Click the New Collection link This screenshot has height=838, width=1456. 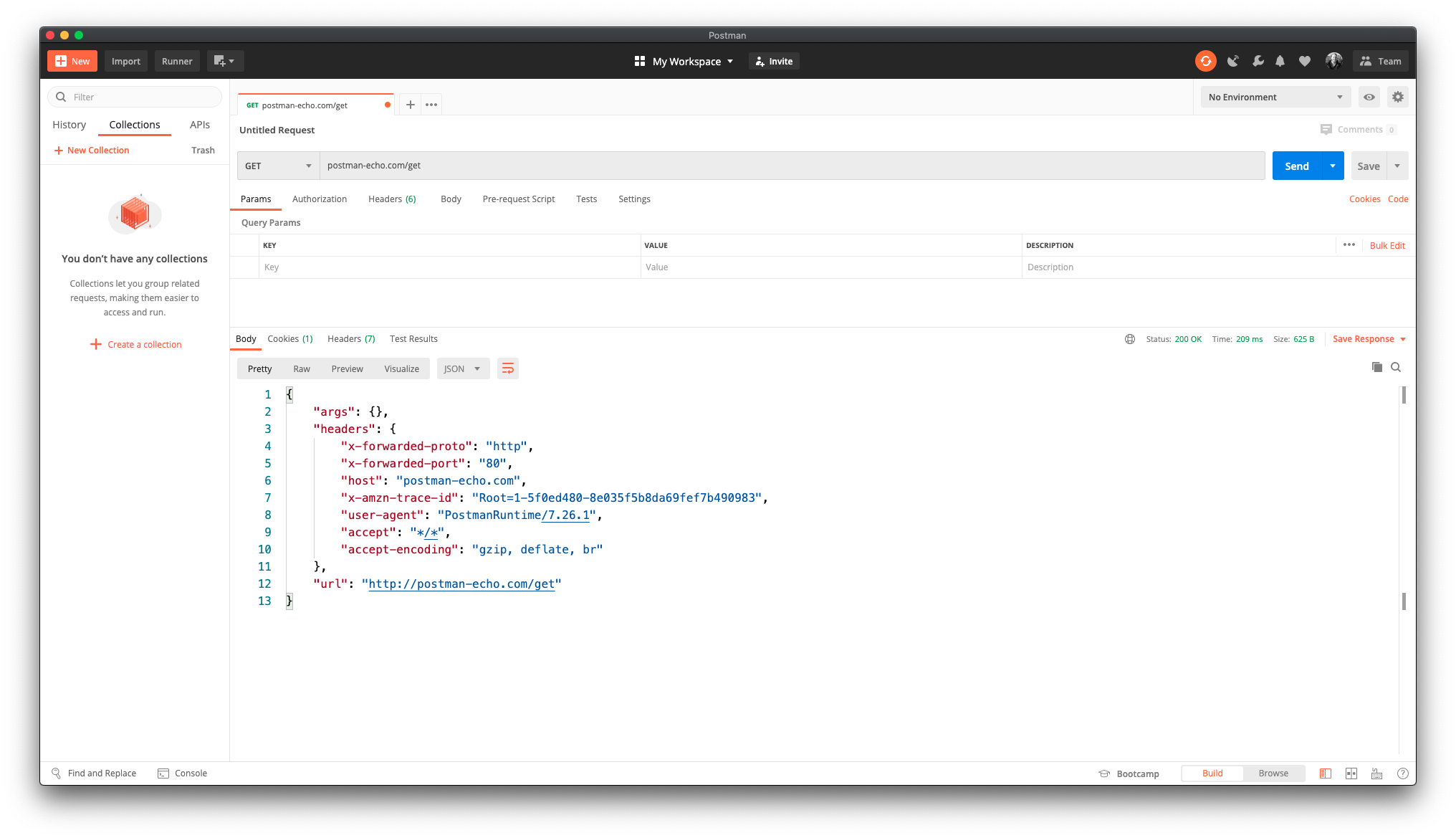(x=92, y=150)
